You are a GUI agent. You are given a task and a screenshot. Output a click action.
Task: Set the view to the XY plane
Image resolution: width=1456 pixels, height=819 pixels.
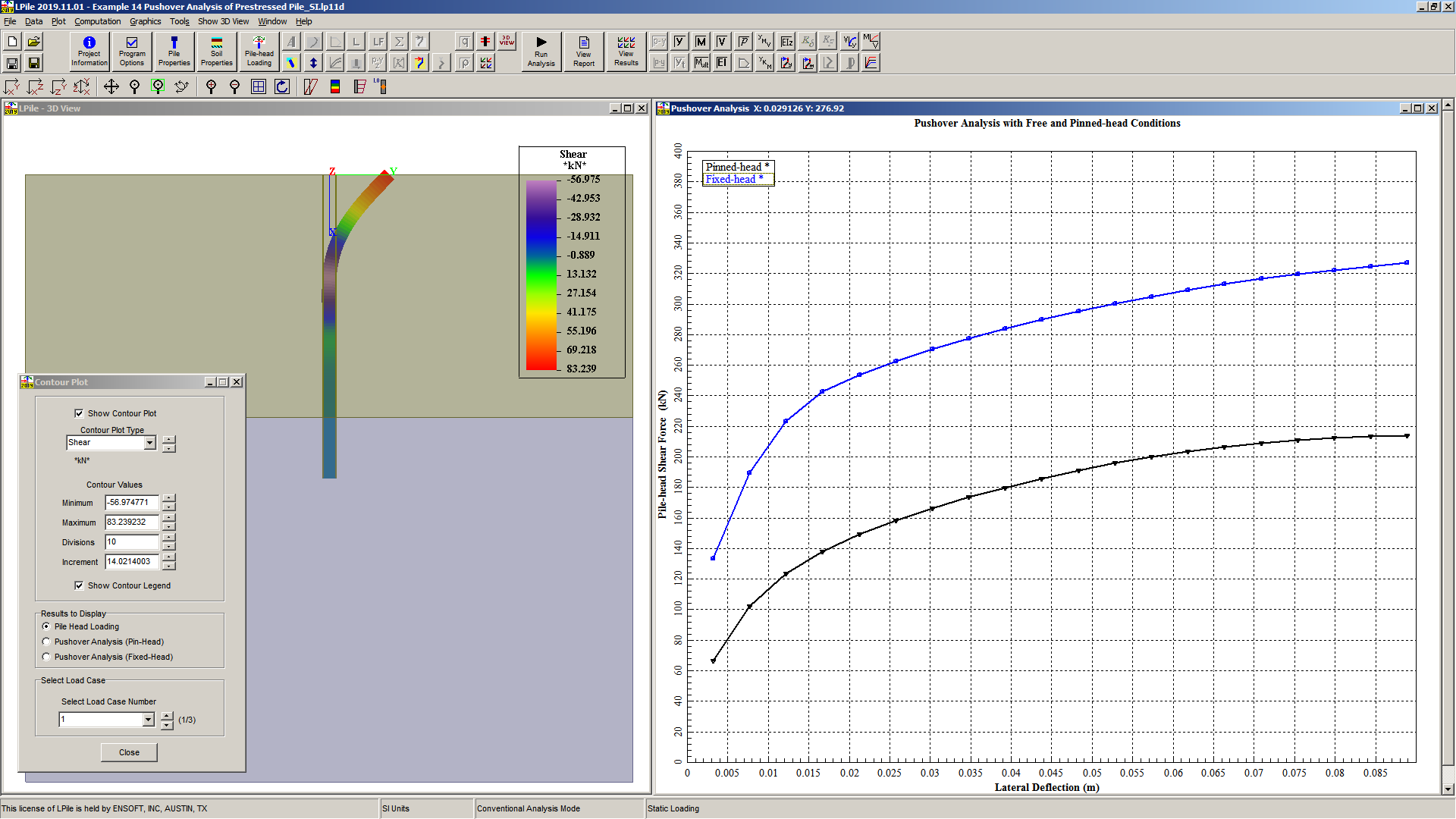11,86
